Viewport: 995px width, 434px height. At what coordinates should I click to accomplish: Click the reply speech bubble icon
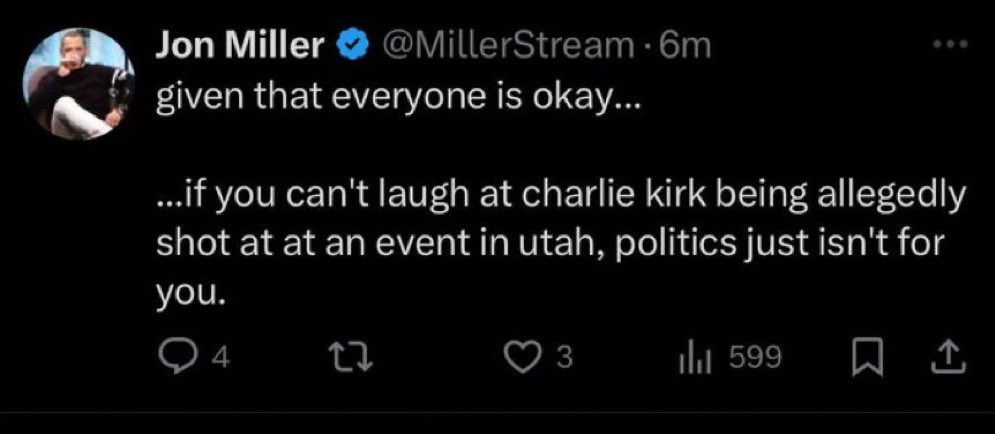coord(177,357)
